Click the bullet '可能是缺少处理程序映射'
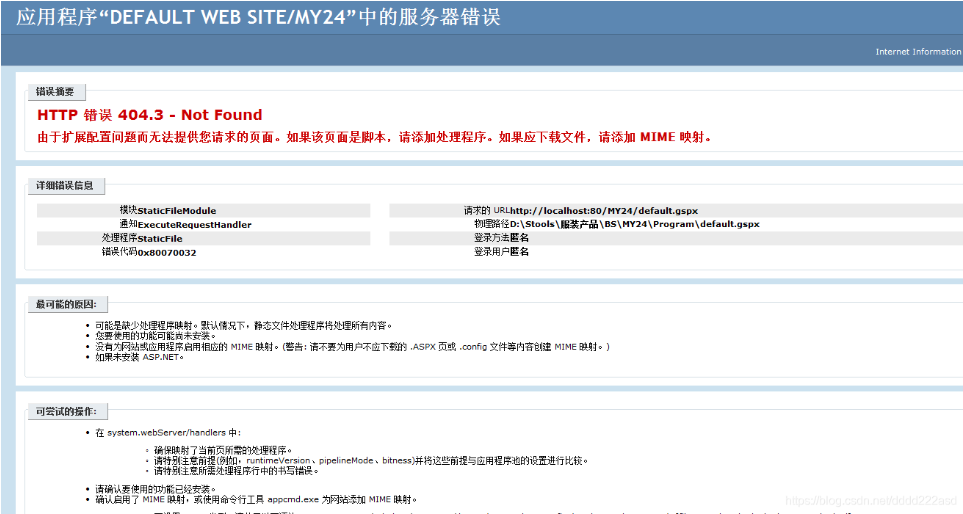Screen dimensions: 963x514 pyautogui.click(x=243, y=325)
